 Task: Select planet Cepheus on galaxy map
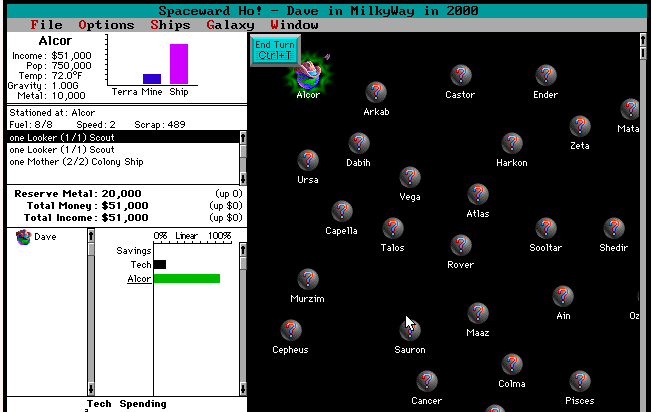point(291,330)
